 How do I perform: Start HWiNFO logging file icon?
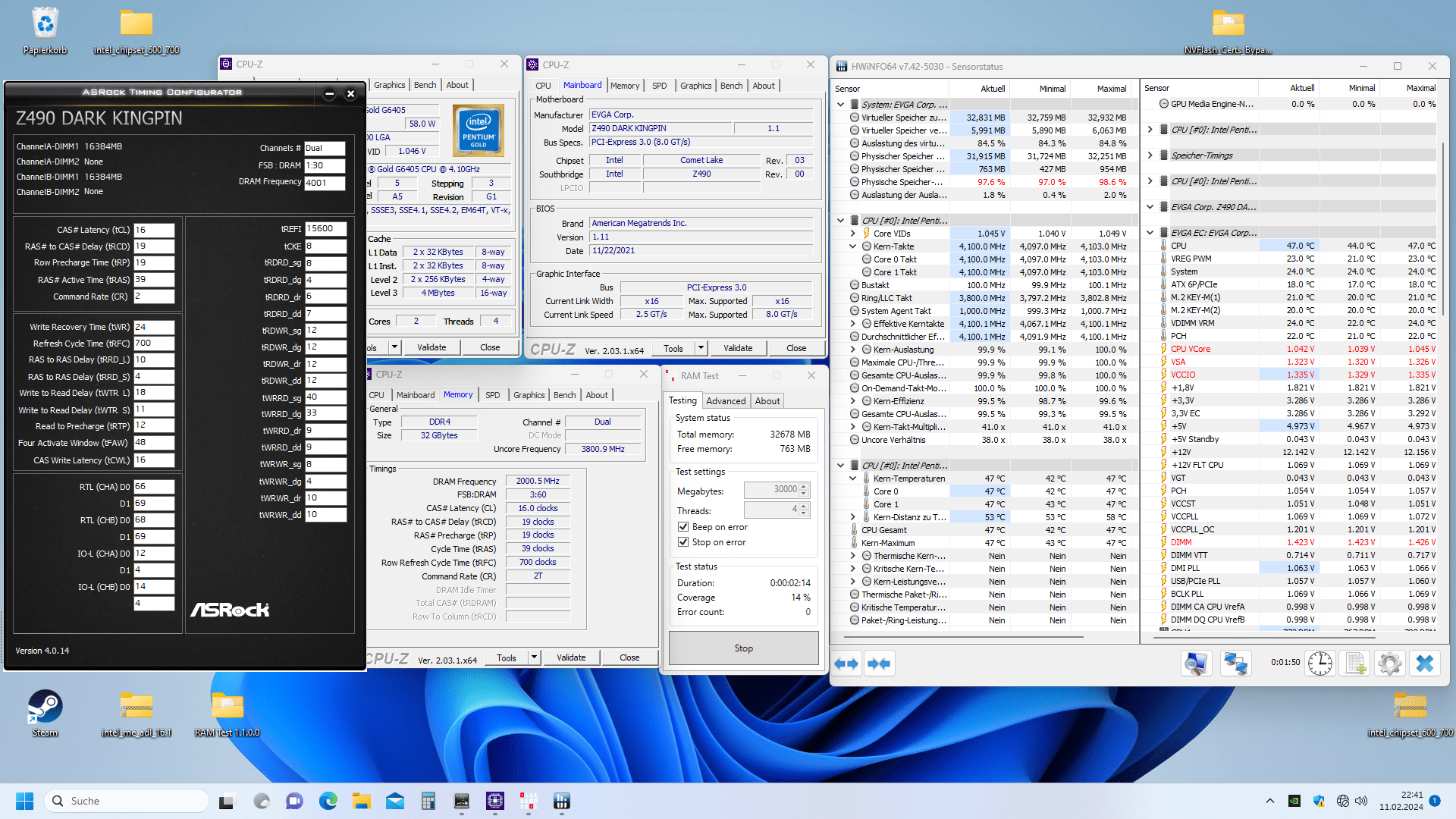pos(1356,664)
